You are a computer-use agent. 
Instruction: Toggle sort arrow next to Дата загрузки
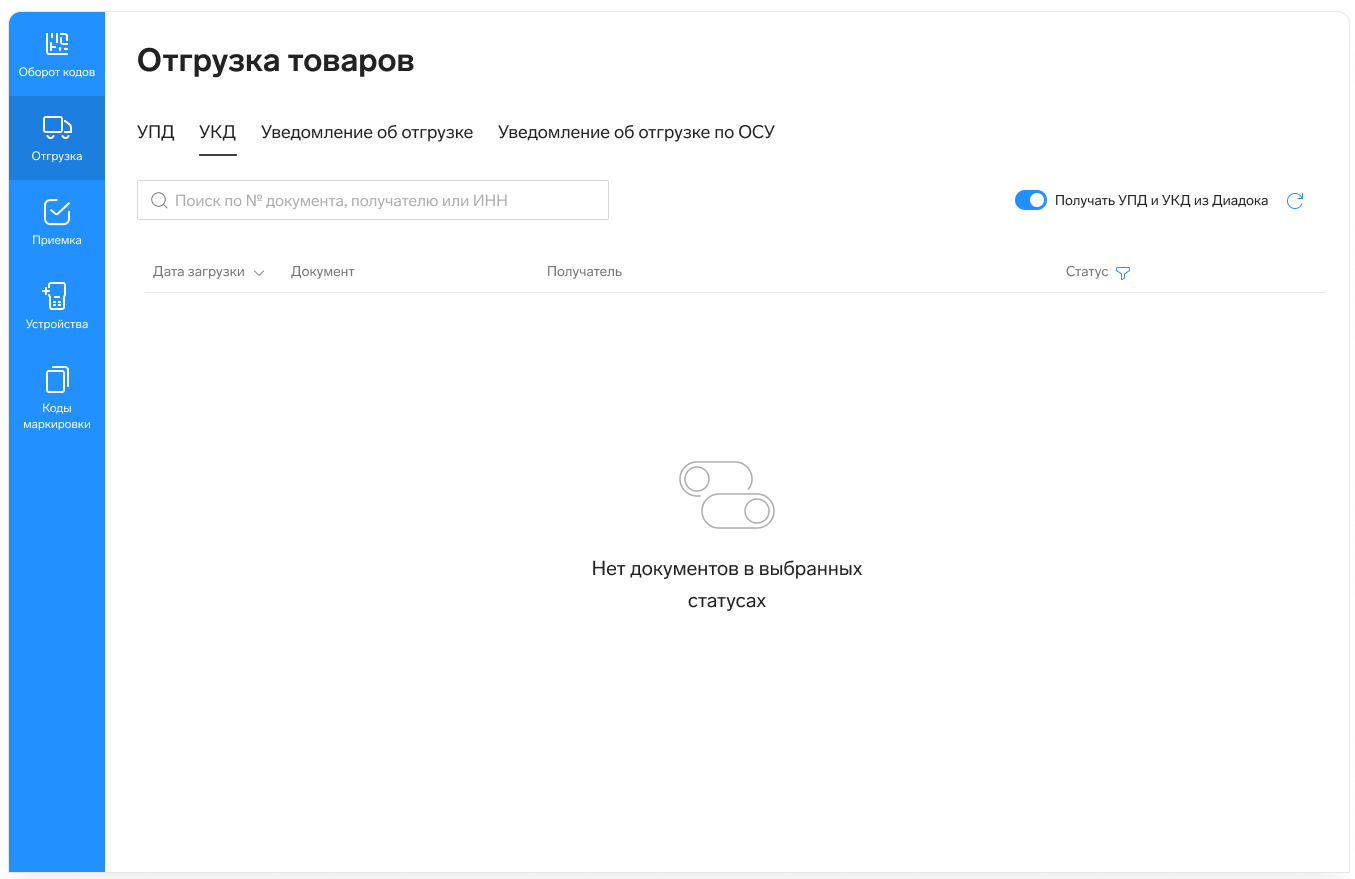259,273
